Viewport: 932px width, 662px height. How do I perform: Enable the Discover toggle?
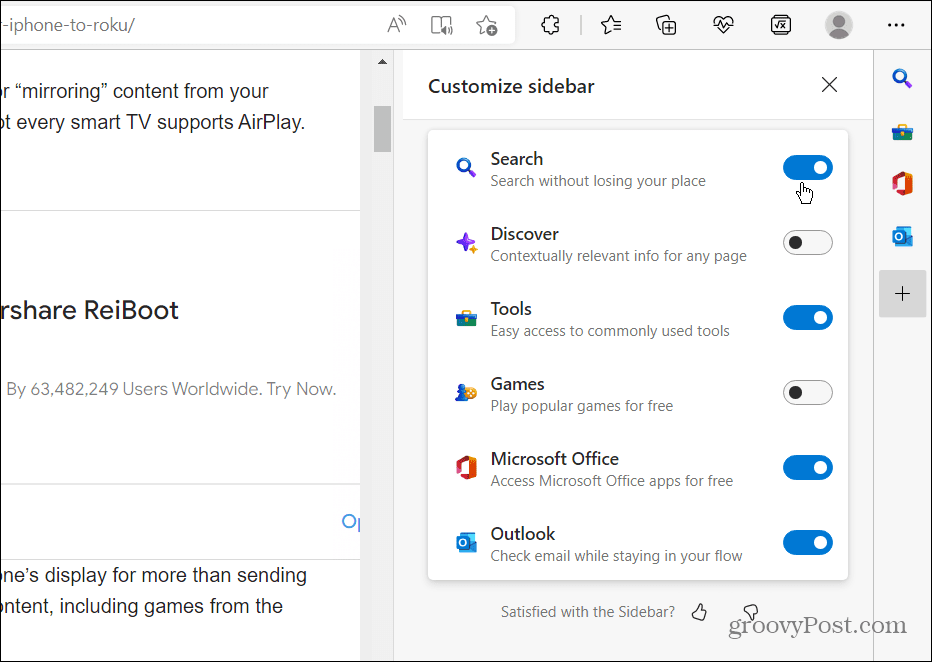coord(808,242)
